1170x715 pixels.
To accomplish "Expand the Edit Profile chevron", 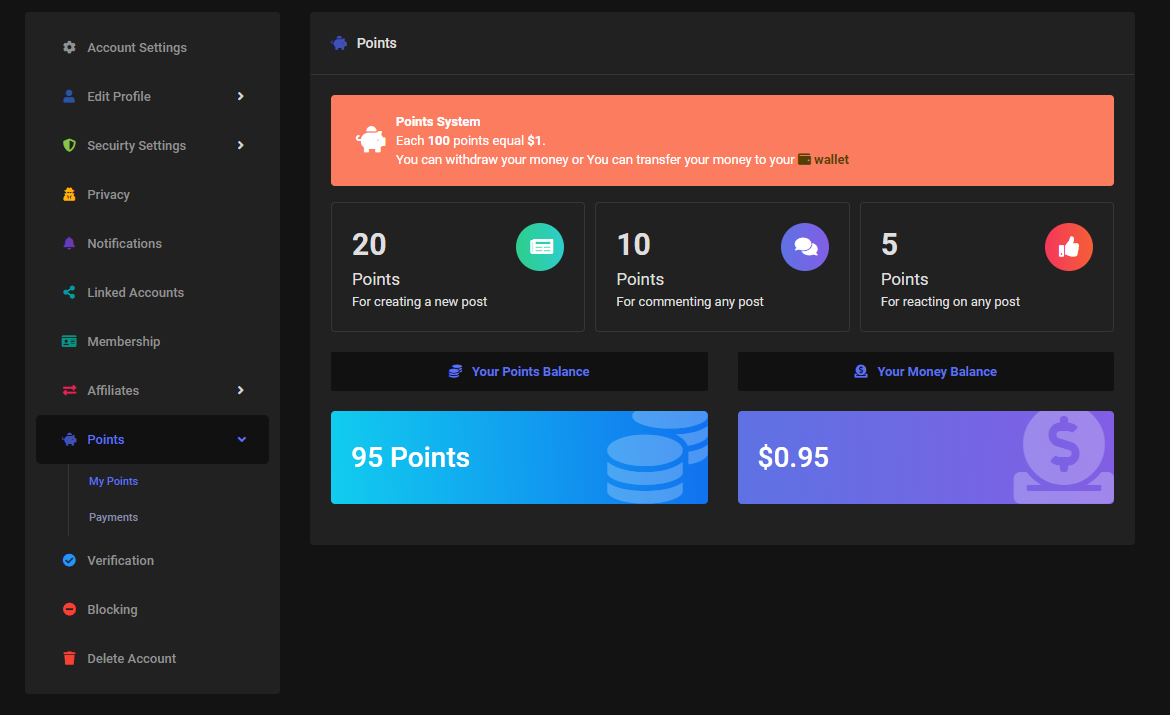I will tap(240, 96).
